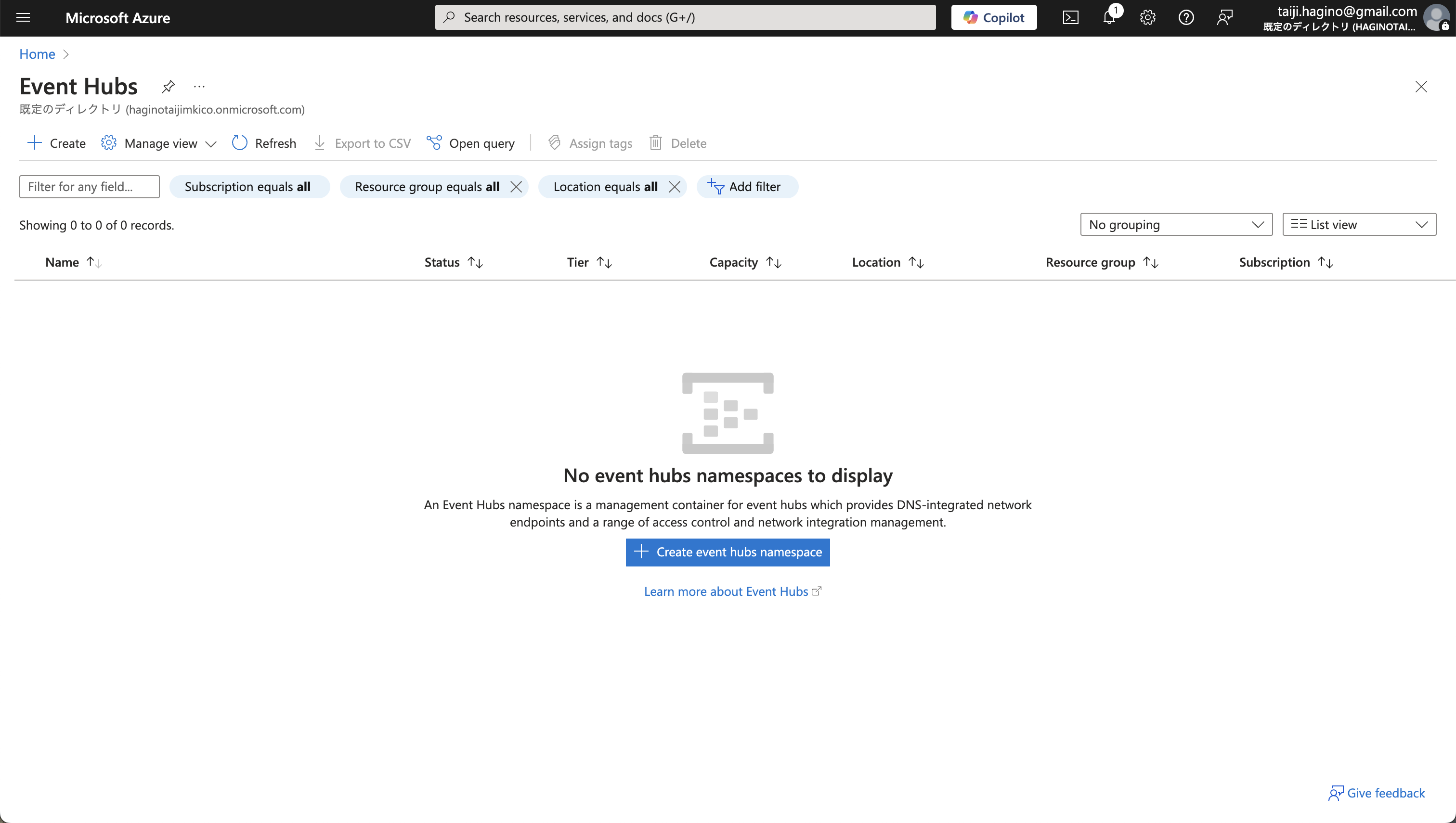
Task: Open the List view selector
Action: pyautogui.click(x=1359, y=224)
